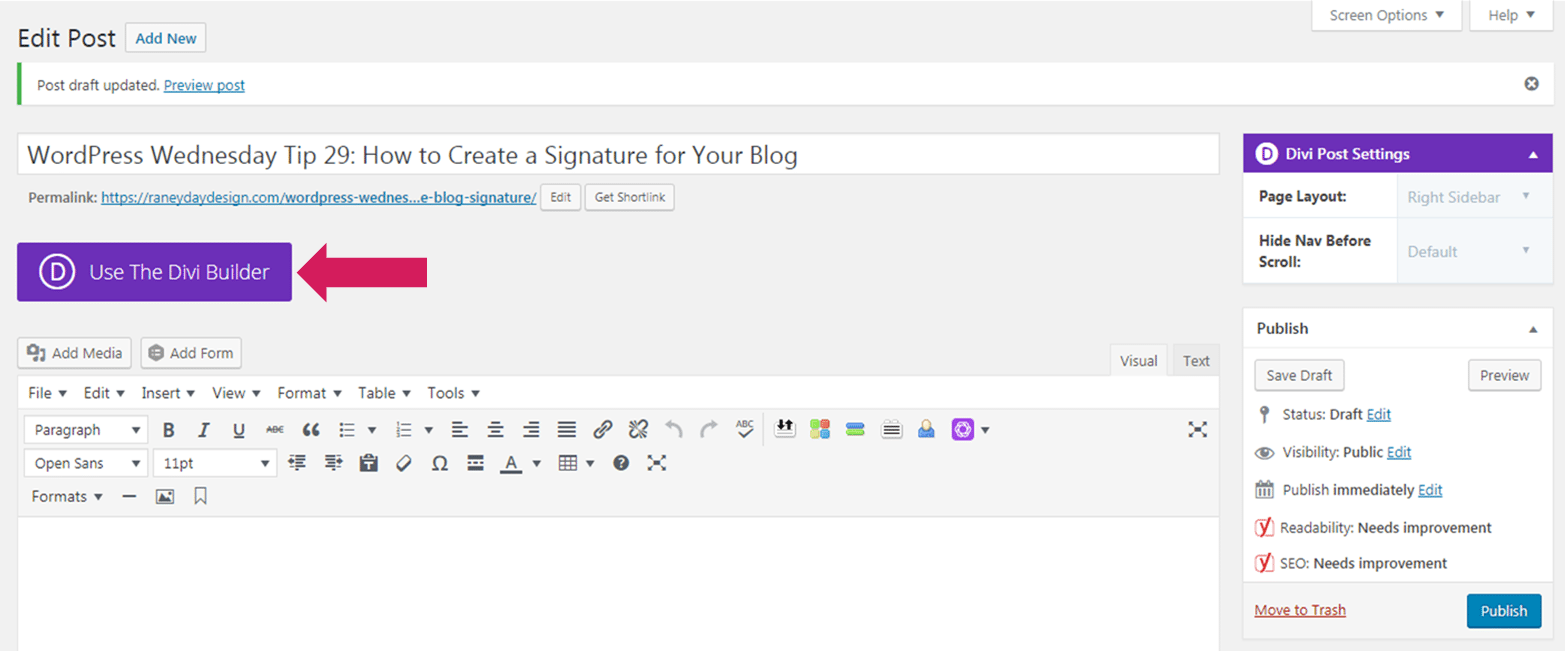Click the Add Media button
The image size is (1565, 651).
(75, 353)
